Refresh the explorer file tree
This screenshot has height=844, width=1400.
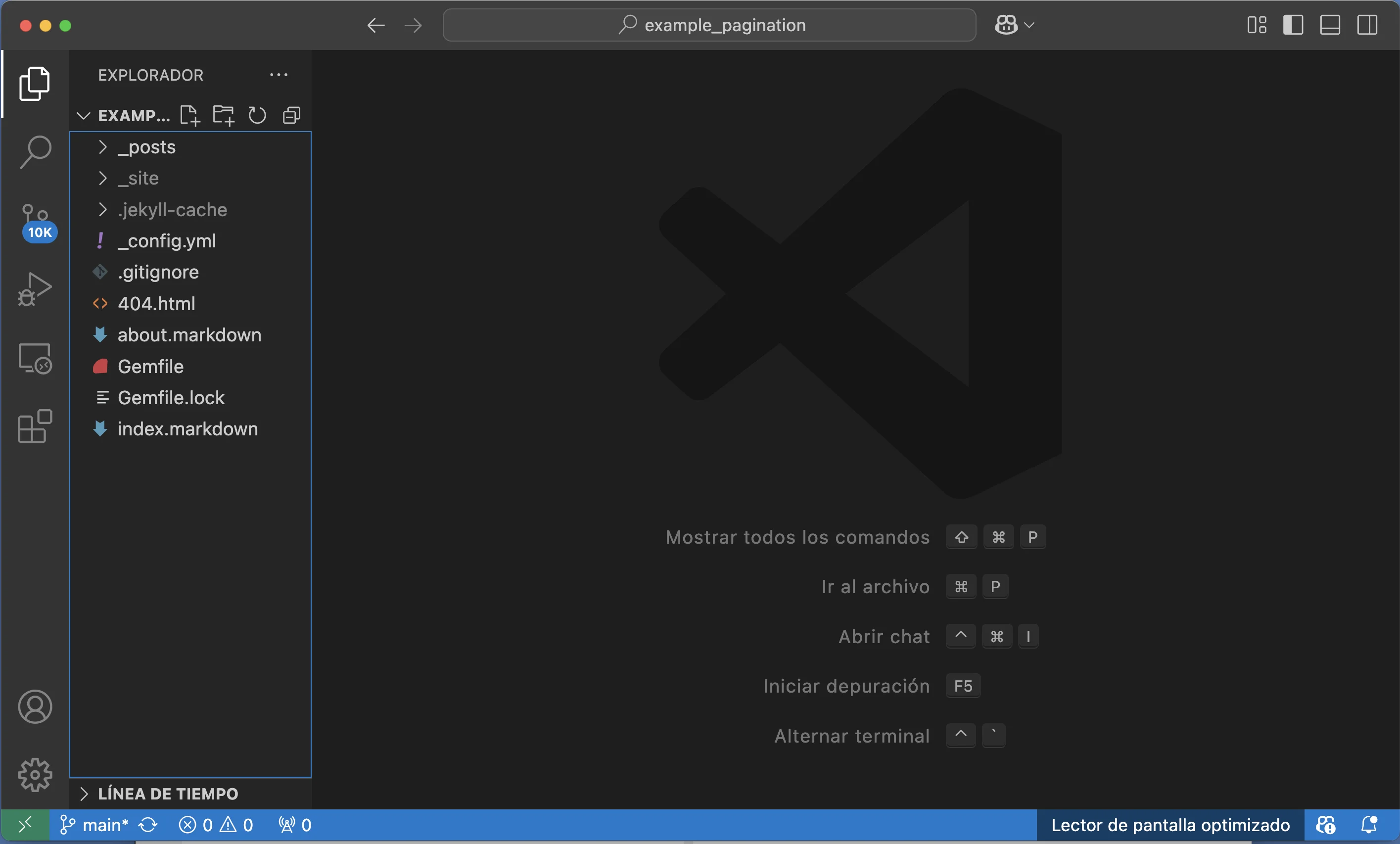(257, 115)
